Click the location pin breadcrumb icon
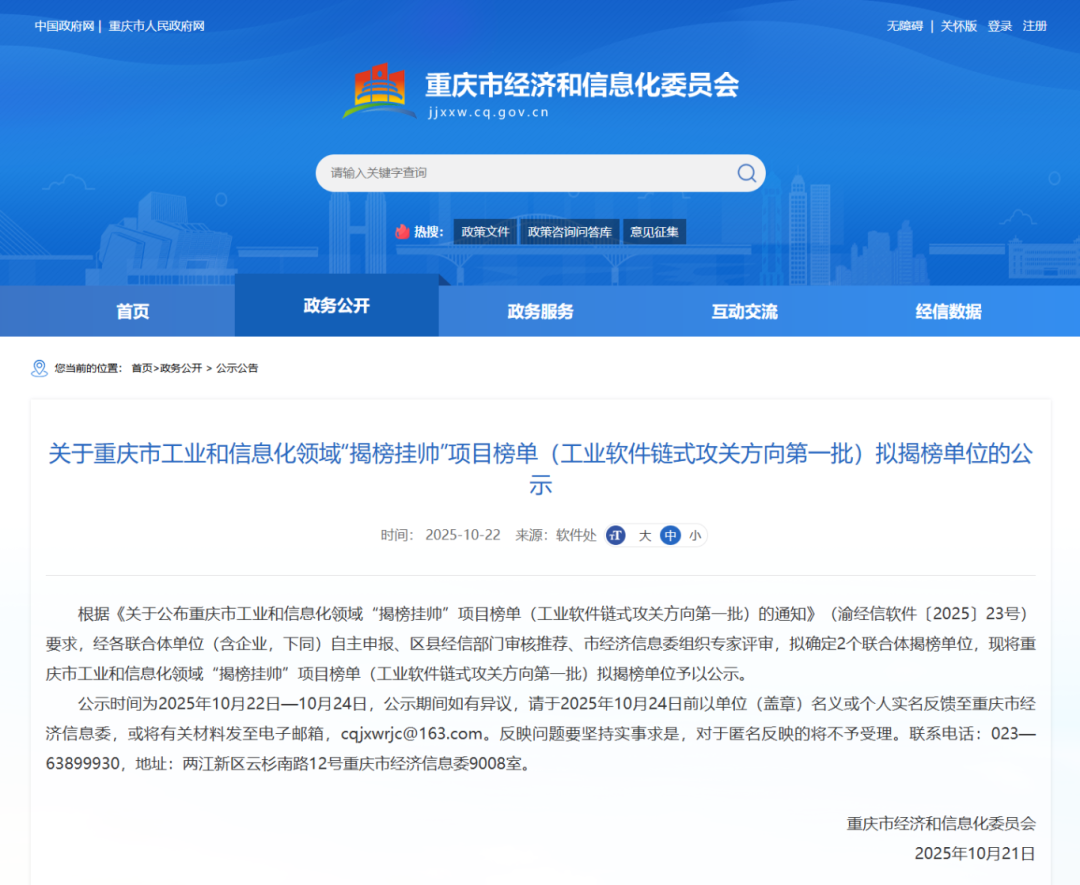1080x885 pixels. point(39,368)
